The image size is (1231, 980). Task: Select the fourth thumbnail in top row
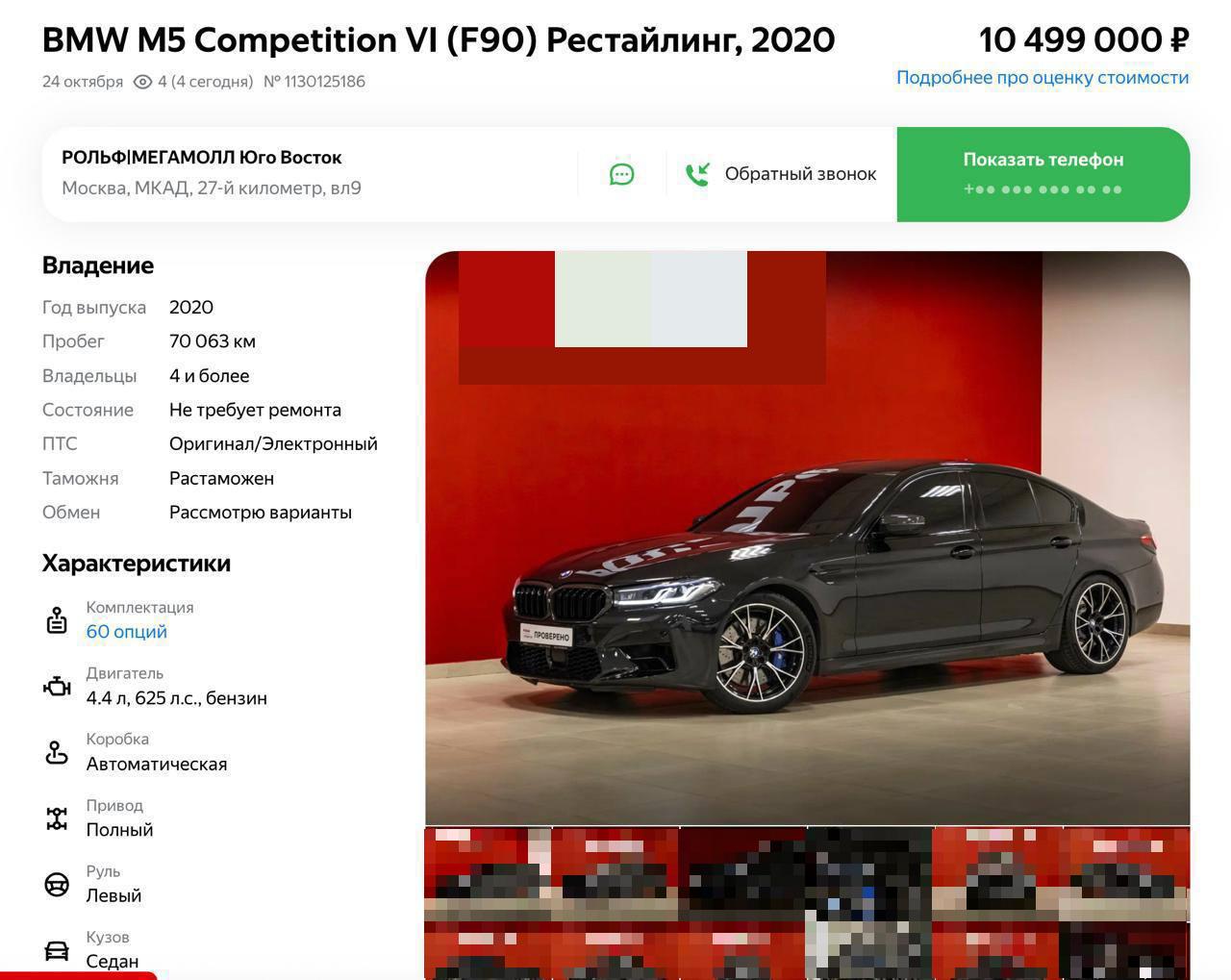869,873
